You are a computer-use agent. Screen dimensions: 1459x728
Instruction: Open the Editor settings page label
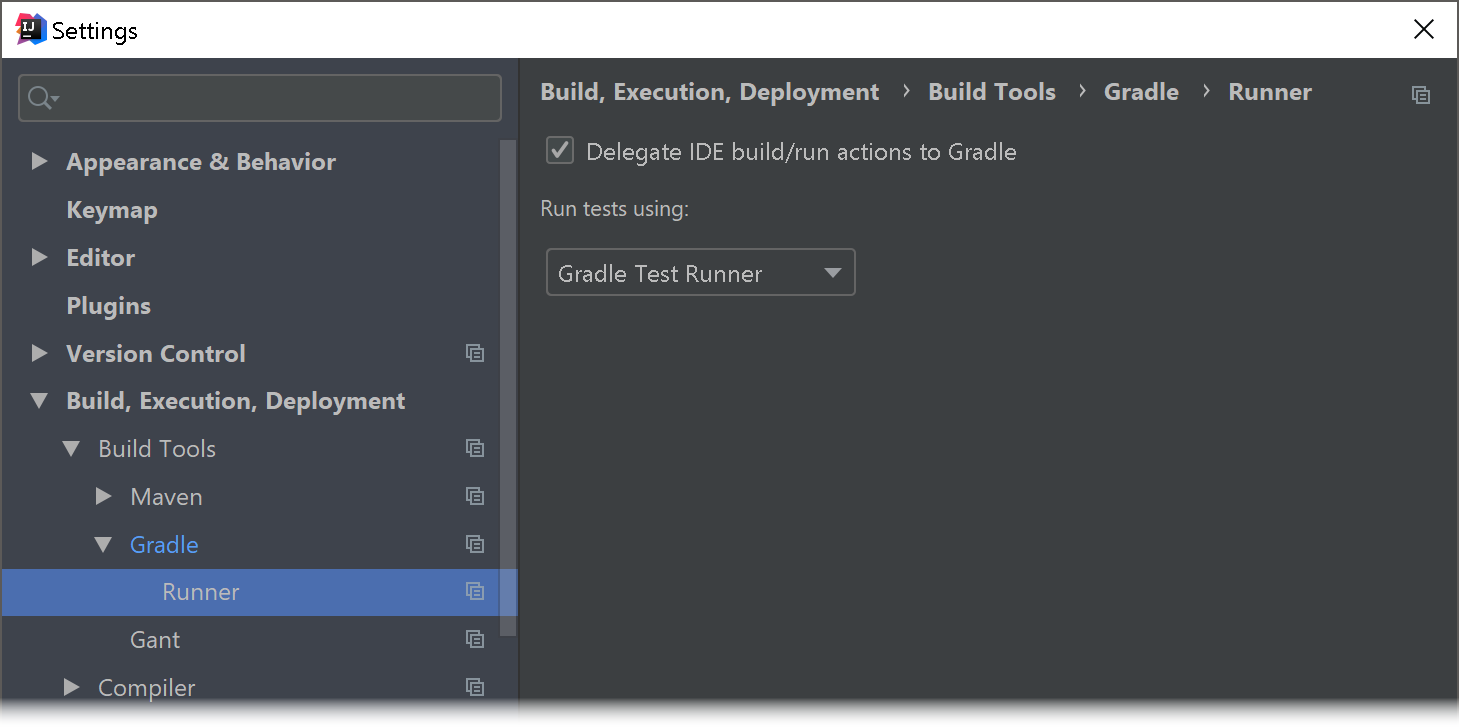[x=100, y=258]
